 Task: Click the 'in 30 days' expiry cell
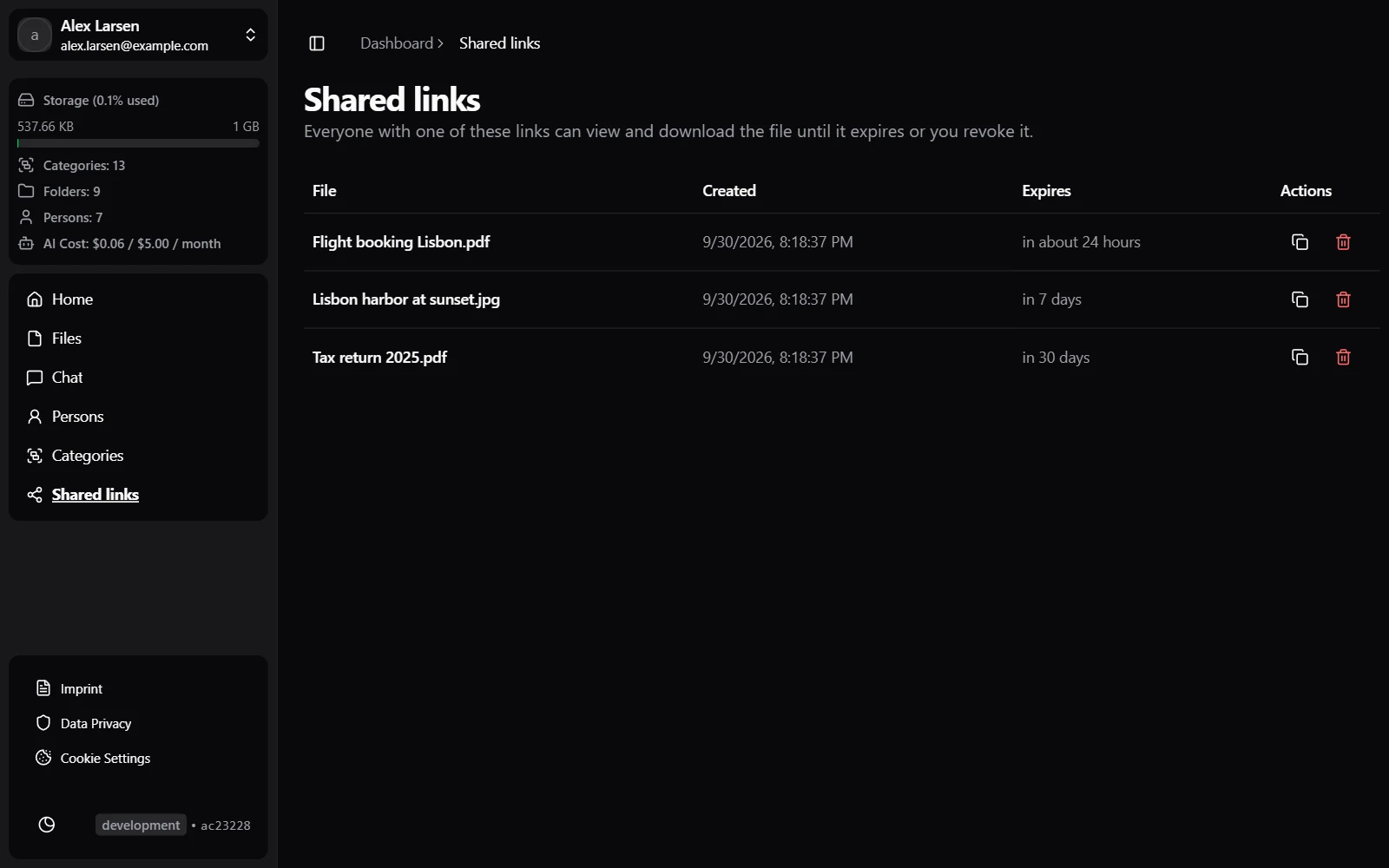pos(1056,358)
